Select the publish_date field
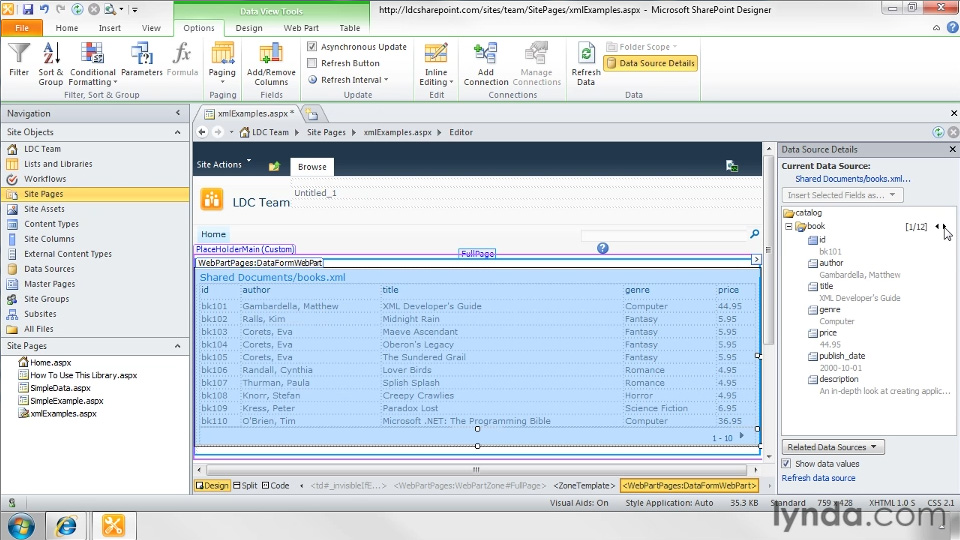The height and width of the screenshot is (540, 960). [x=842, y=356]
